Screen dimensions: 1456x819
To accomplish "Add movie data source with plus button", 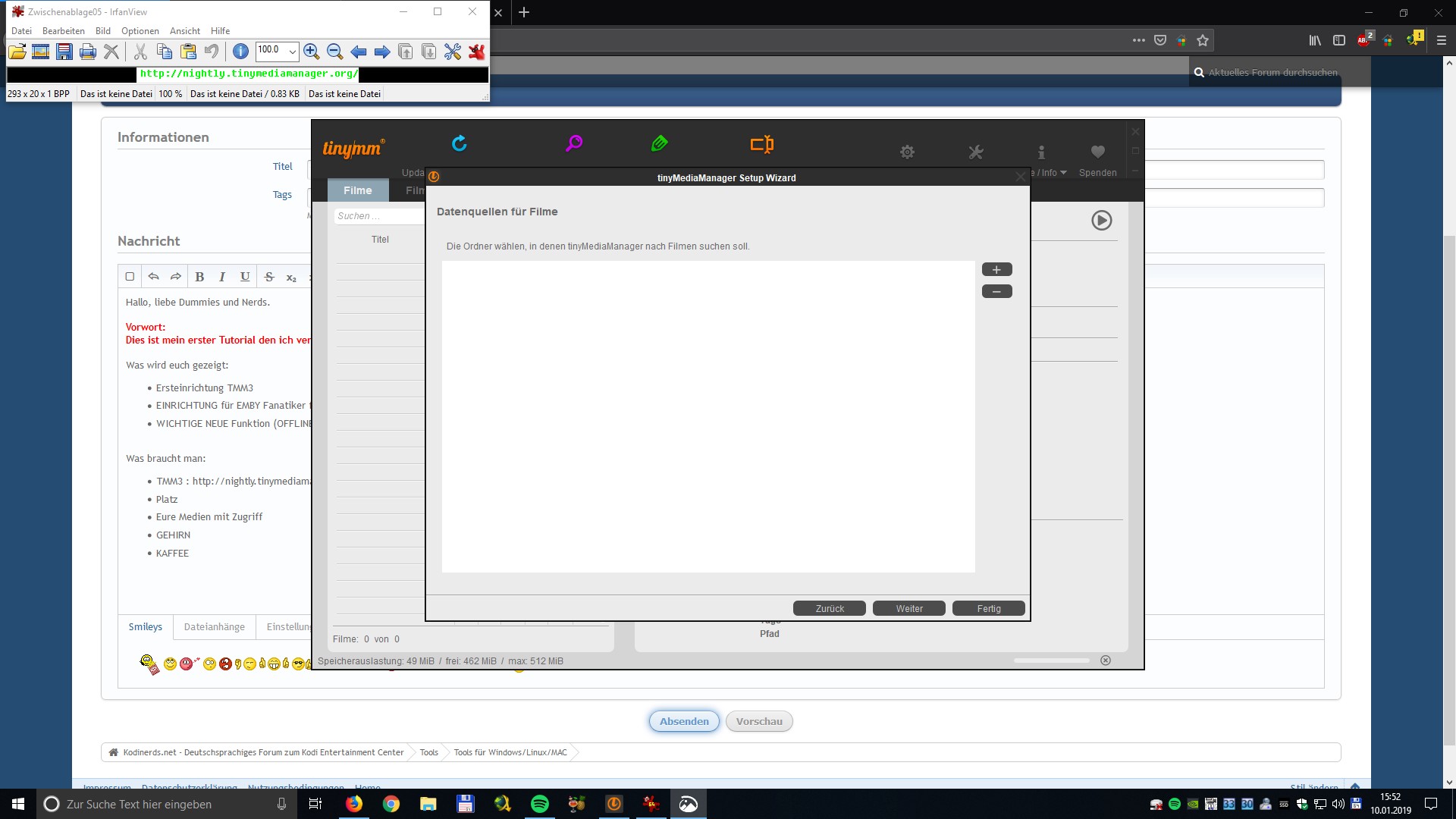I will (996, 270).
